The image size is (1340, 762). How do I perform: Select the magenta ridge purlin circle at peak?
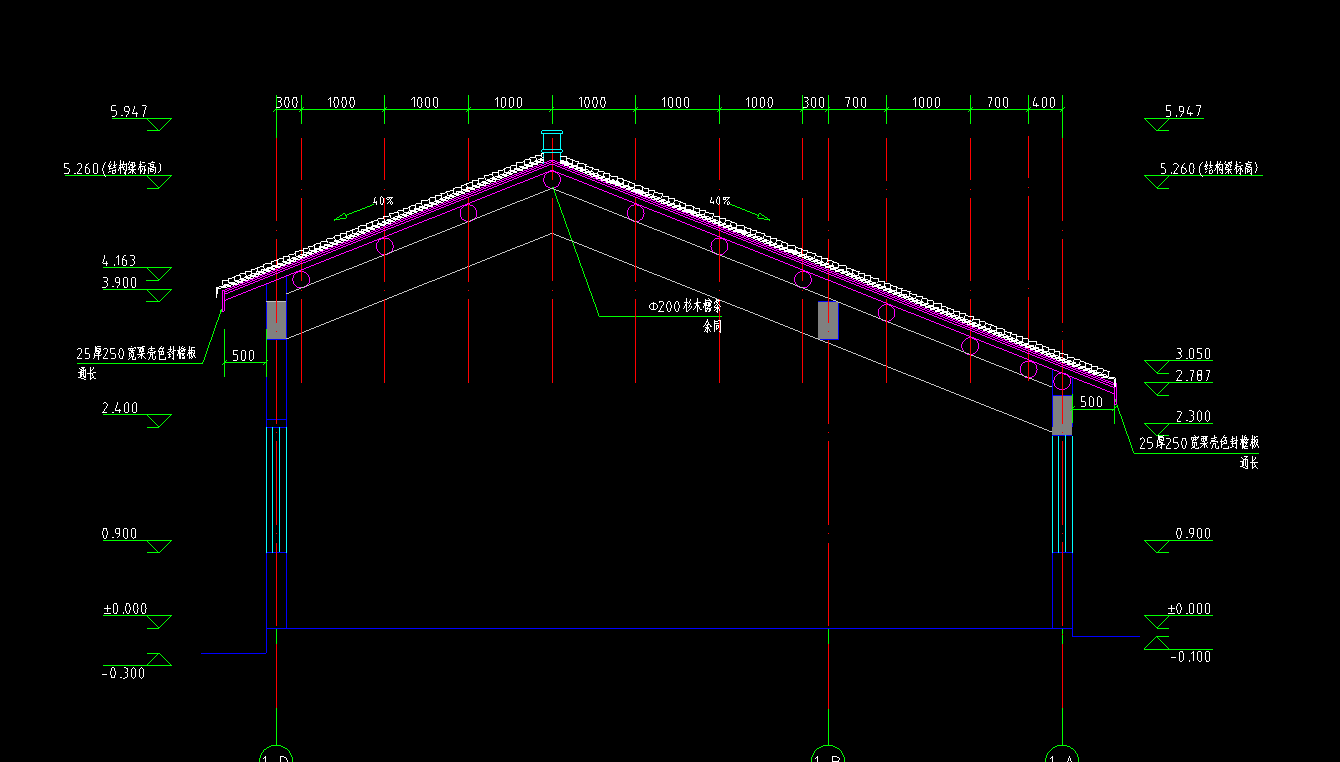click(552, 180)
